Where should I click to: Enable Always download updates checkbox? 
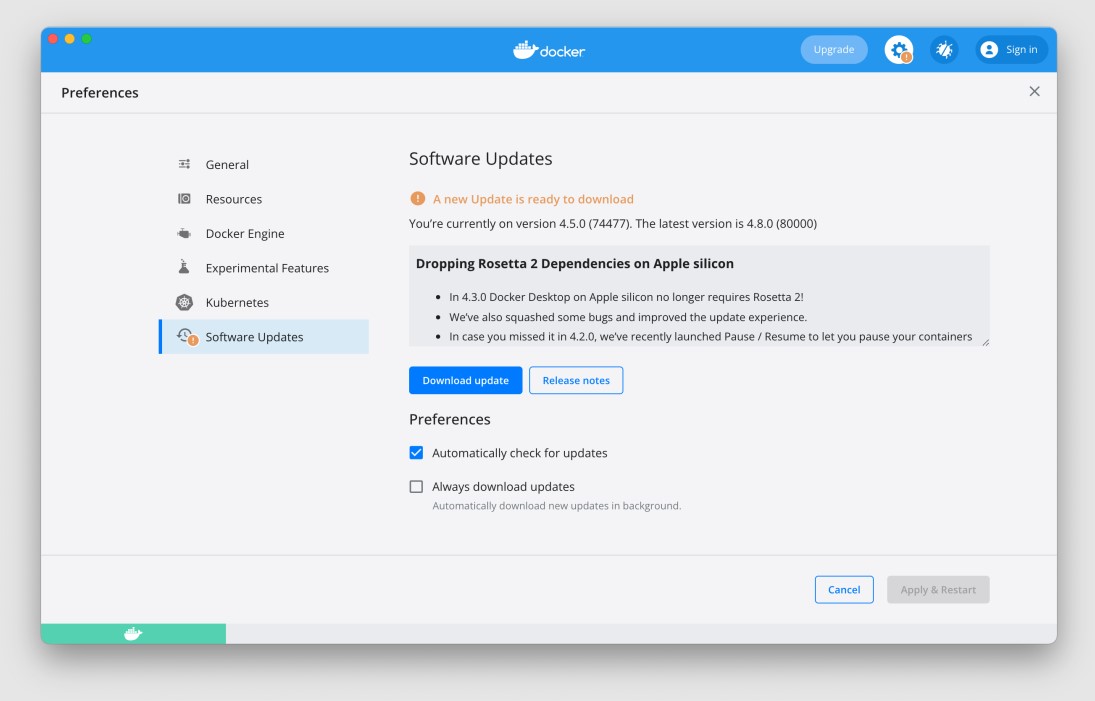coord(416,487)
